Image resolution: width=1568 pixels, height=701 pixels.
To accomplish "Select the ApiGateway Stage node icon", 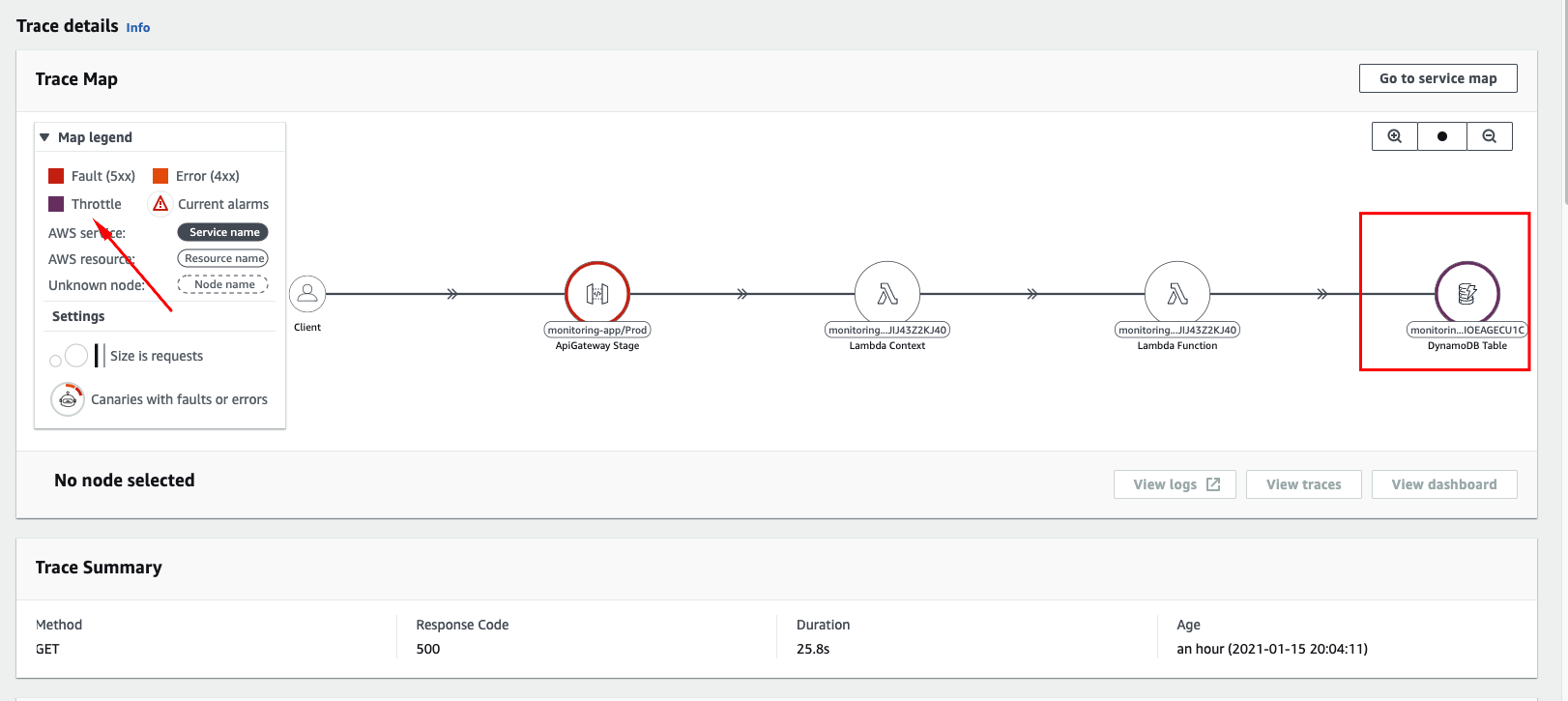I will (x=597, y=294).
